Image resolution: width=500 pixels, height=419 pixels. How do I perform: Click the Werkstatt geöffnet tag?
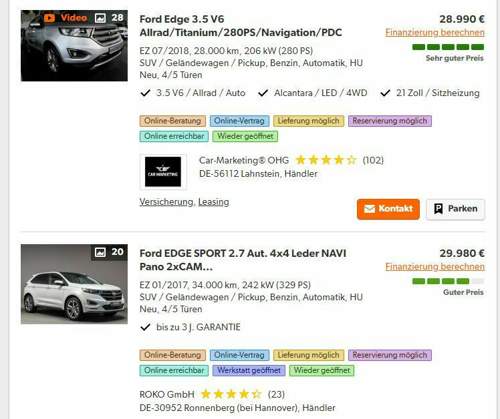pos(249,370)
